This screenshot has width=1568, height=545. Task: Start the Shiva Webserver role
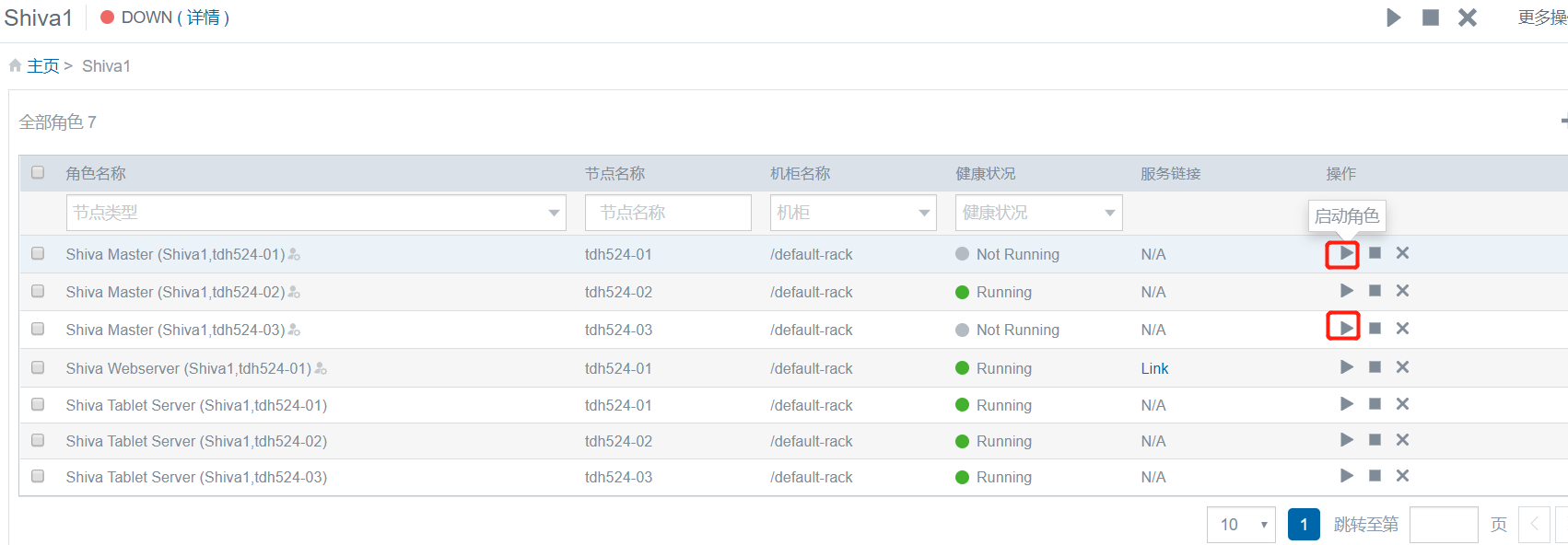click(x=1346, y=367)
